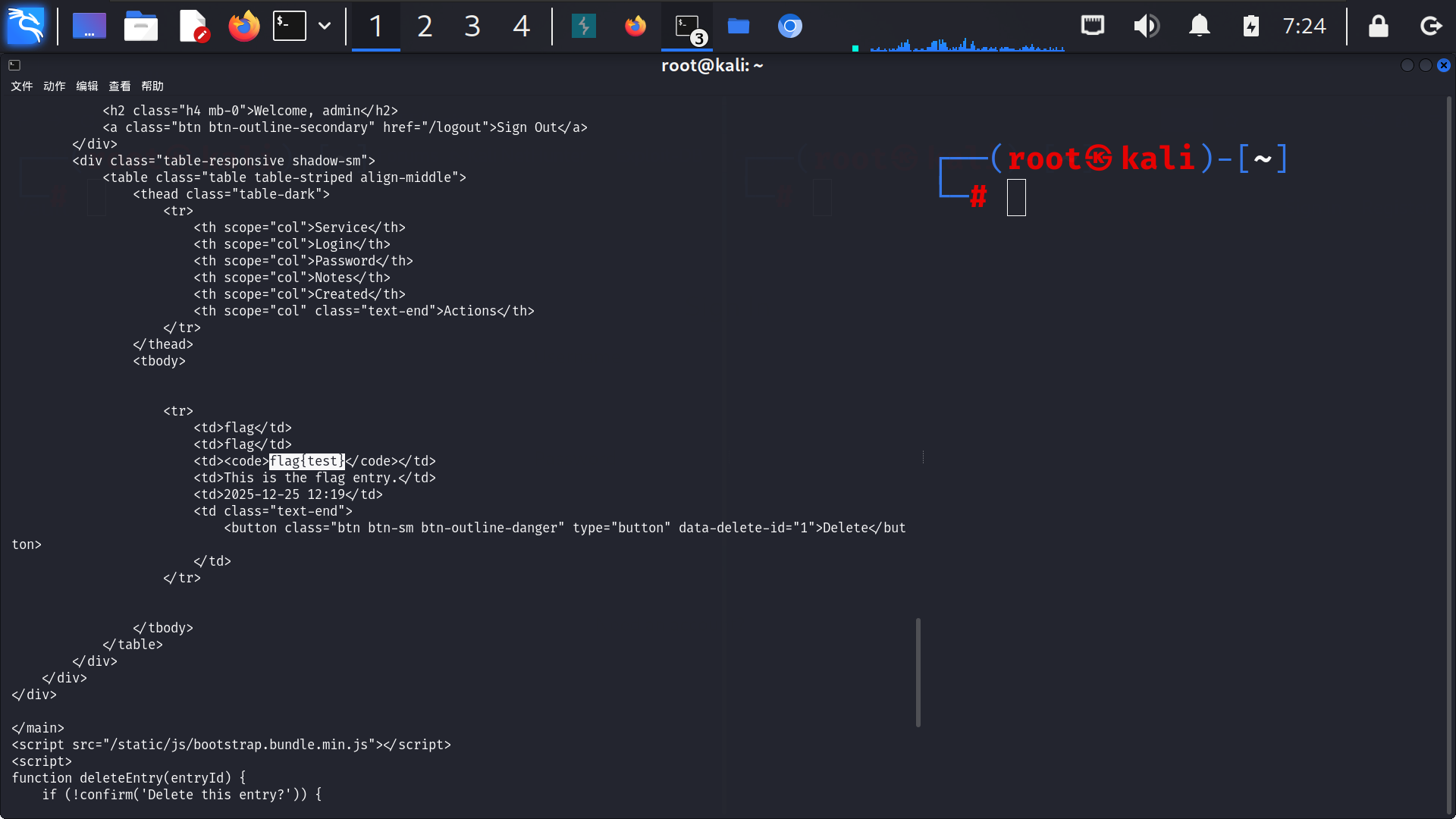
Task: Open the notifications bell icon
Action: click(1199, 26)
